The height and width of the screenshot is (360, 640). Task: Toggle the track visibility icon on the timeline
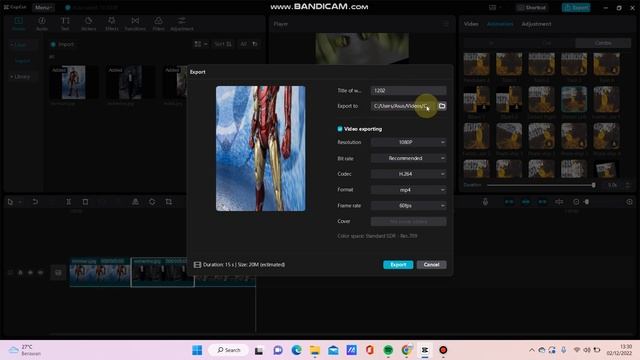click(30, 272)
